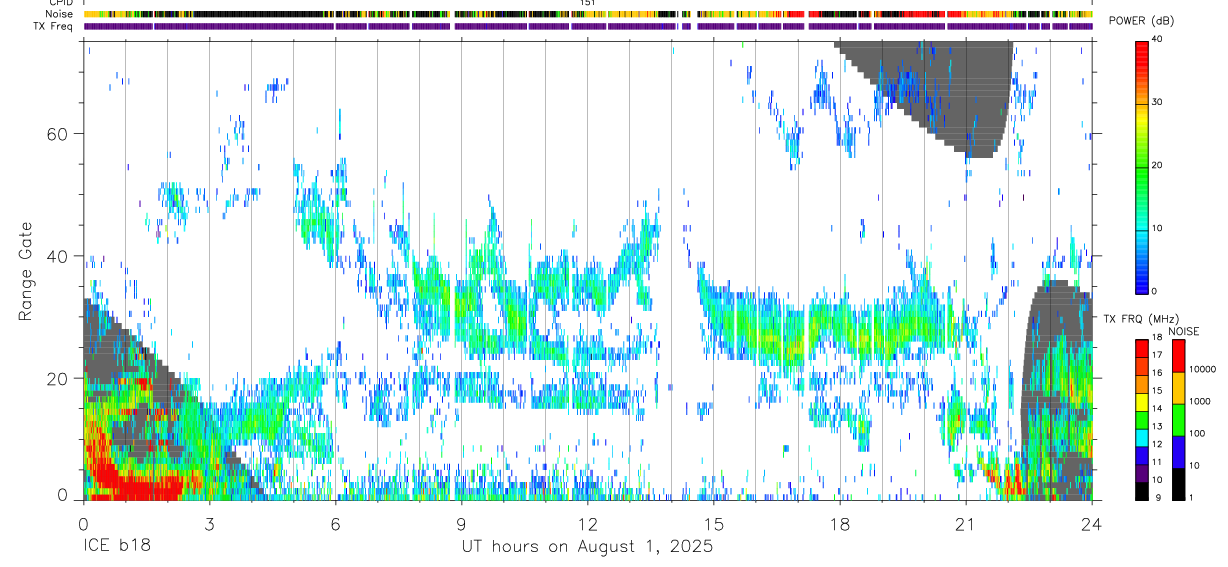
Task: Click the NOISE color scale bar
Action: point(1178,419)
